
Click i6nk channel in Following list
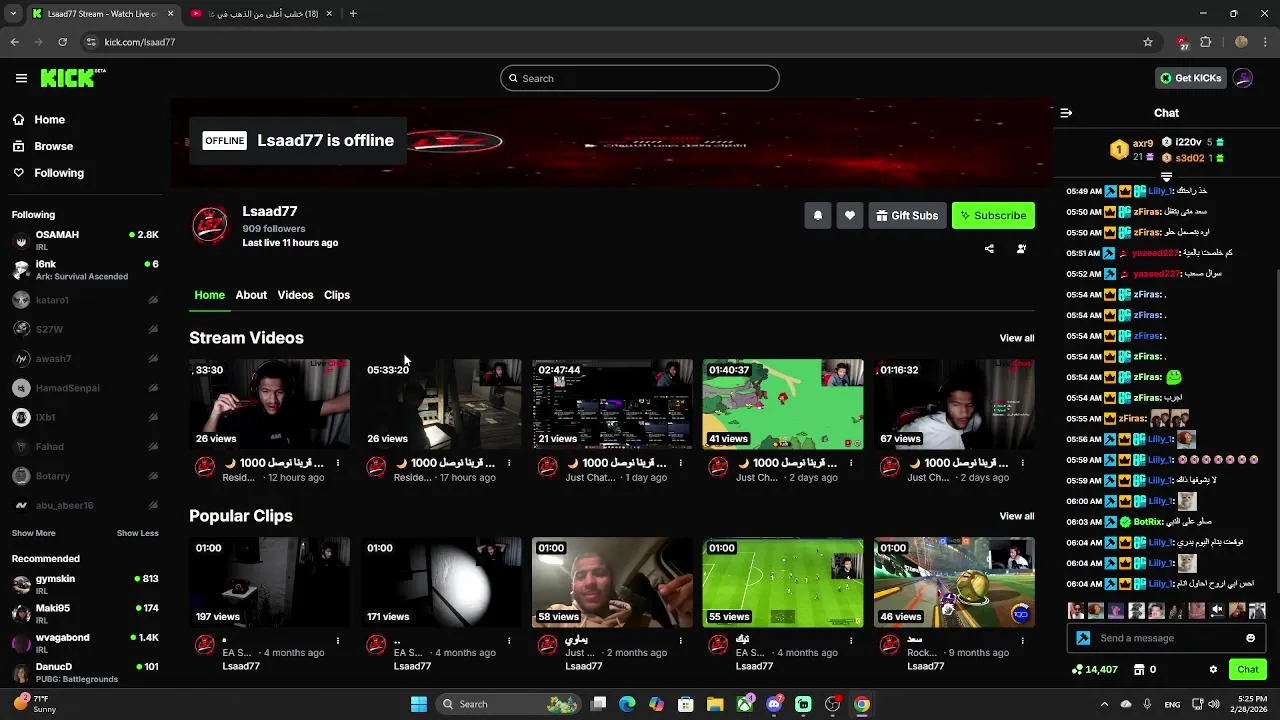[x=85, y=269]
